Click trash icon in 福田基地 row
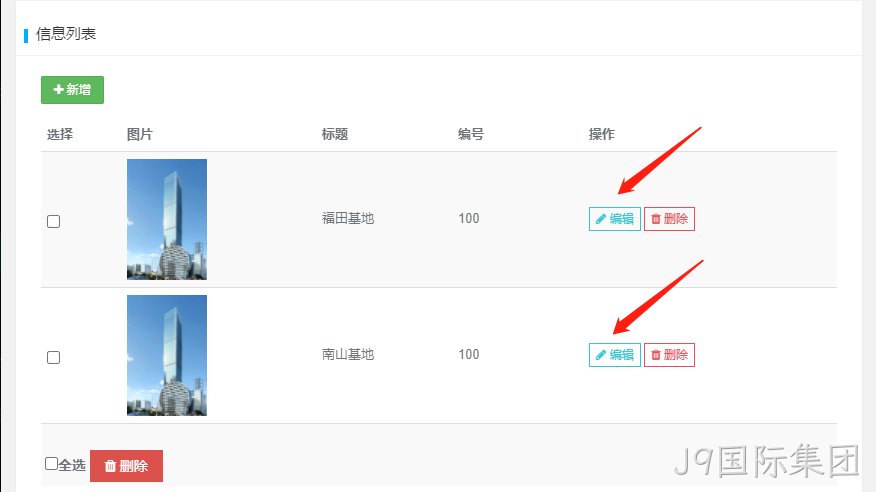This screenshot has height=492, width=876. (656, 219)
